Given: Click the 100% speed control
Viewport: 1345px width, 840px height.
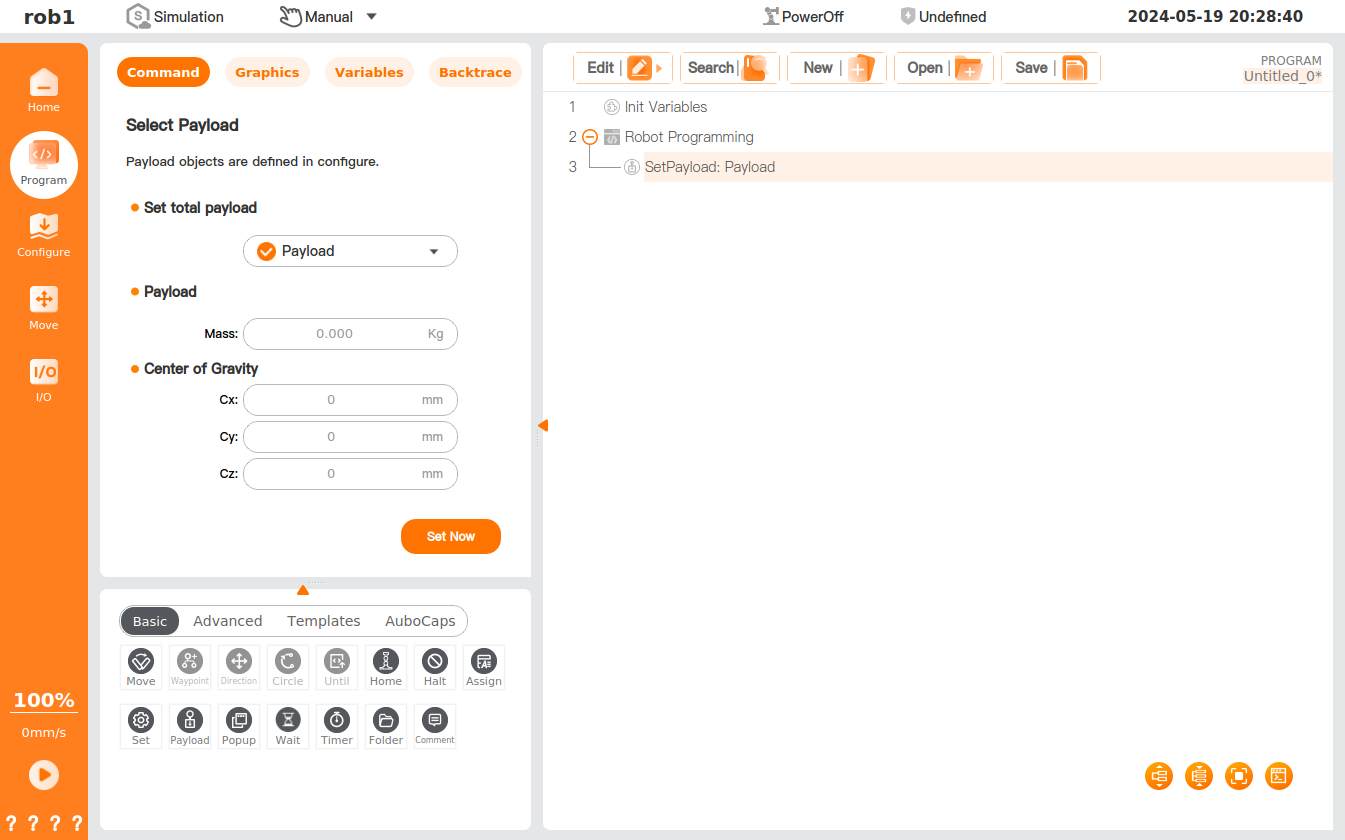Looking at the screenshot, I should pos(44,700).
